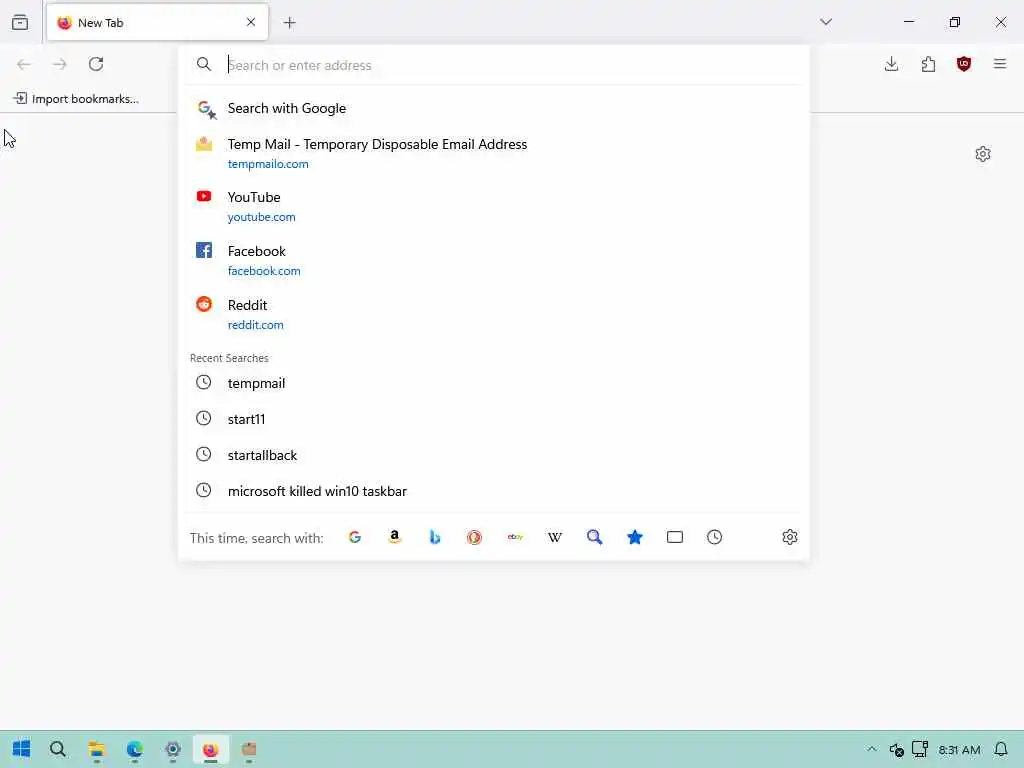Open Reddit suggestion
Image resolution: width=1024 pixels, height=768 pixels.
pyautogui.click(x=494, y=314)
